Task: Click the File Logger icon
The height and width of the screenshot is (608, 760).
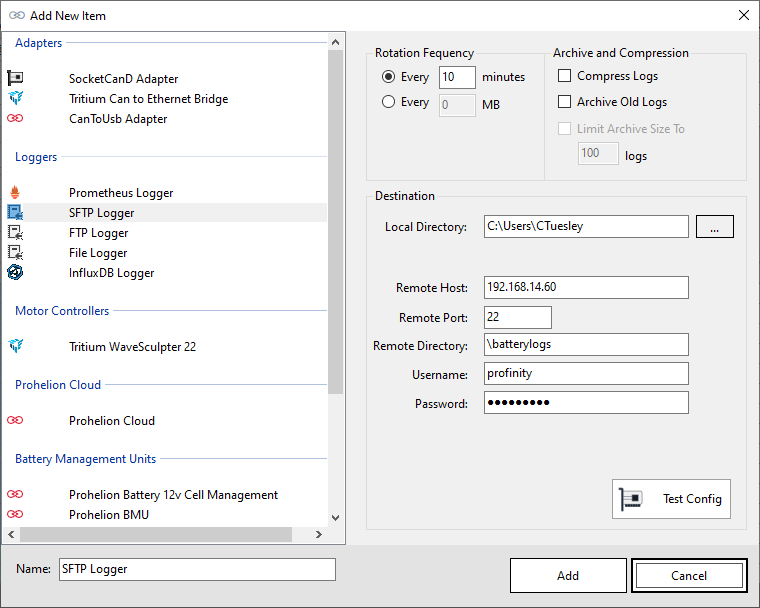Action: 15,253
